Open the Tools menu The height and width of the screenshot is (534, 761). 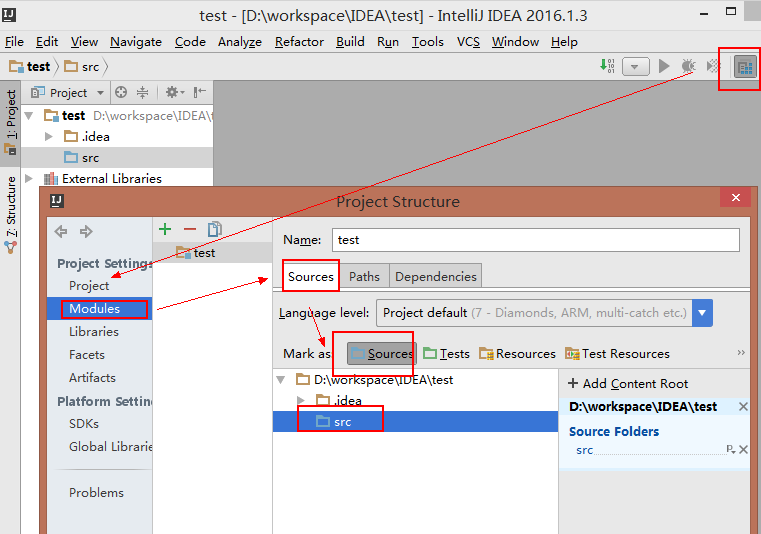tap(428, 42)
